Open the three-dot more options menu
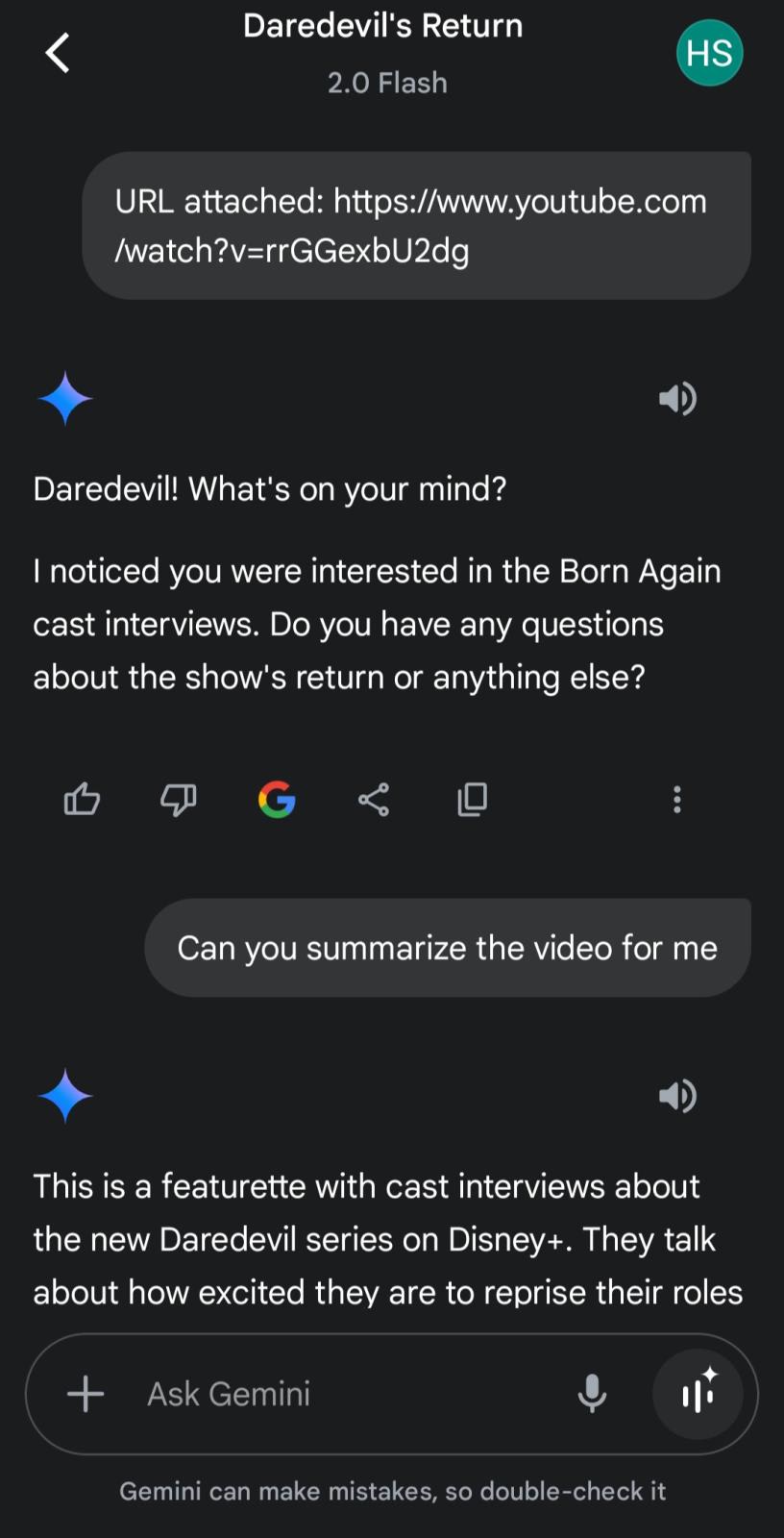 [x=677, y=799]
